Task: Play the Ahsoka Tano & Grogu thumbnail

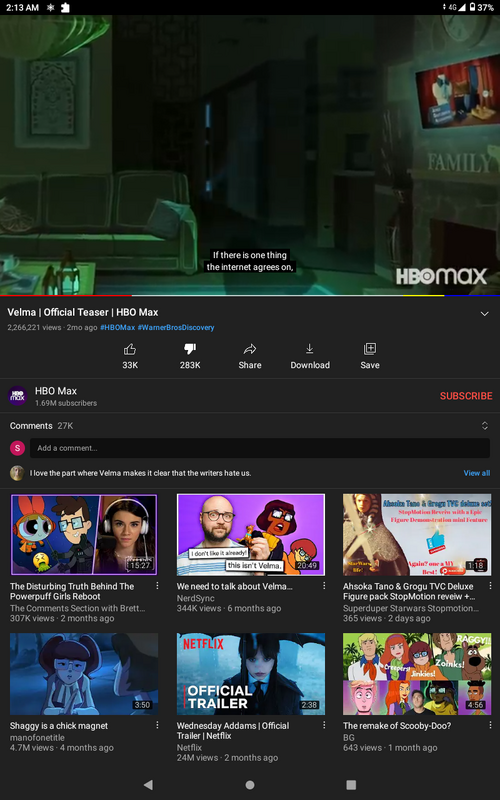Action: click(x=417, y=535)
